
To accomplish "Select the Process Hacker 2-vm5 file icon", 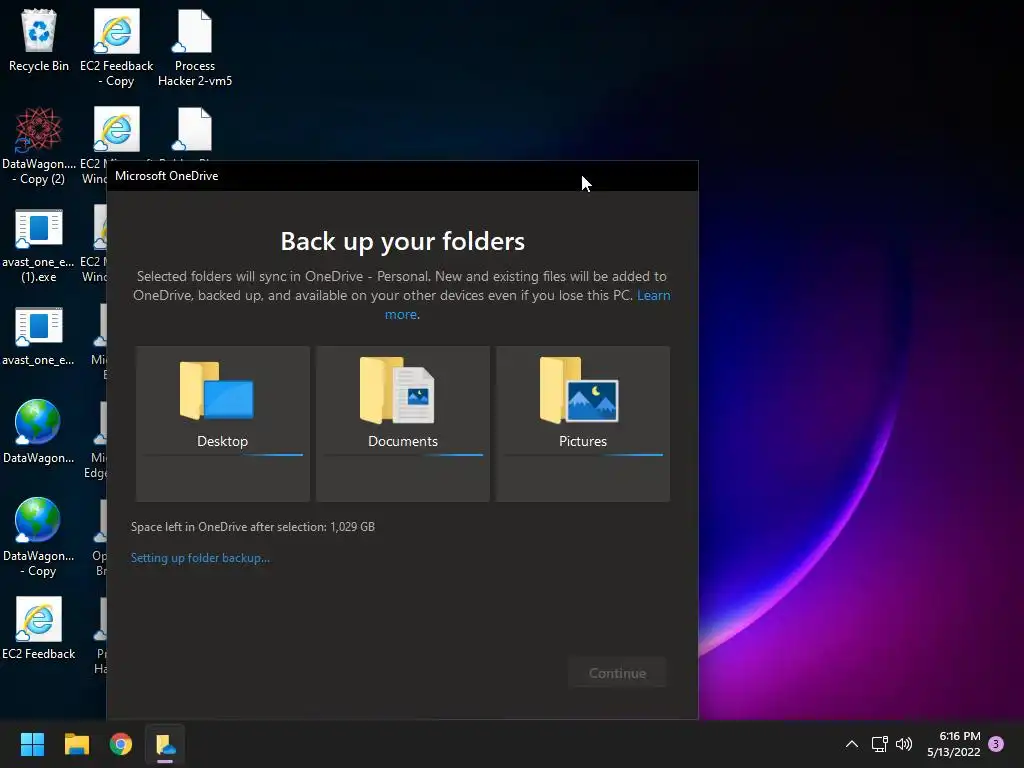I will pyautogui.click(x=195, y=48).
